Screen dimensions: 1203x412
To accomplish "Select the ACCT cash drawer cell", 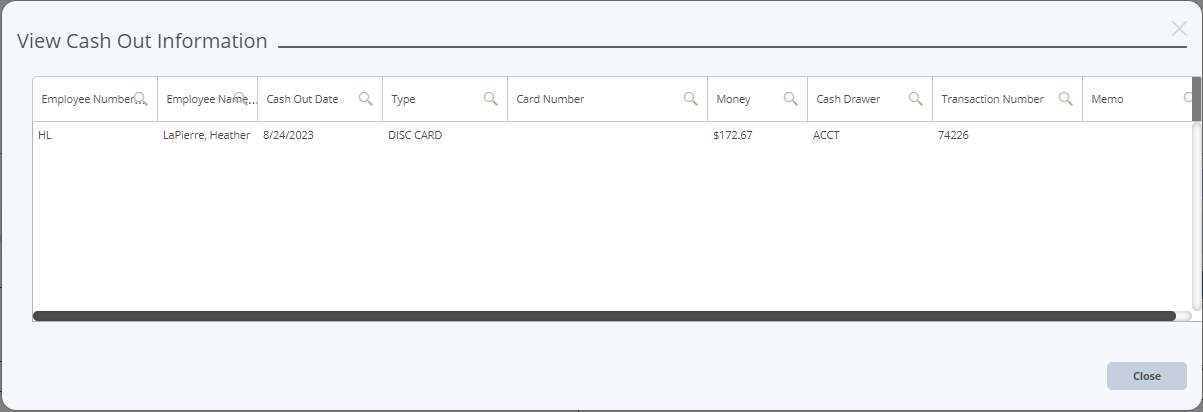I will tap(870, 135).
